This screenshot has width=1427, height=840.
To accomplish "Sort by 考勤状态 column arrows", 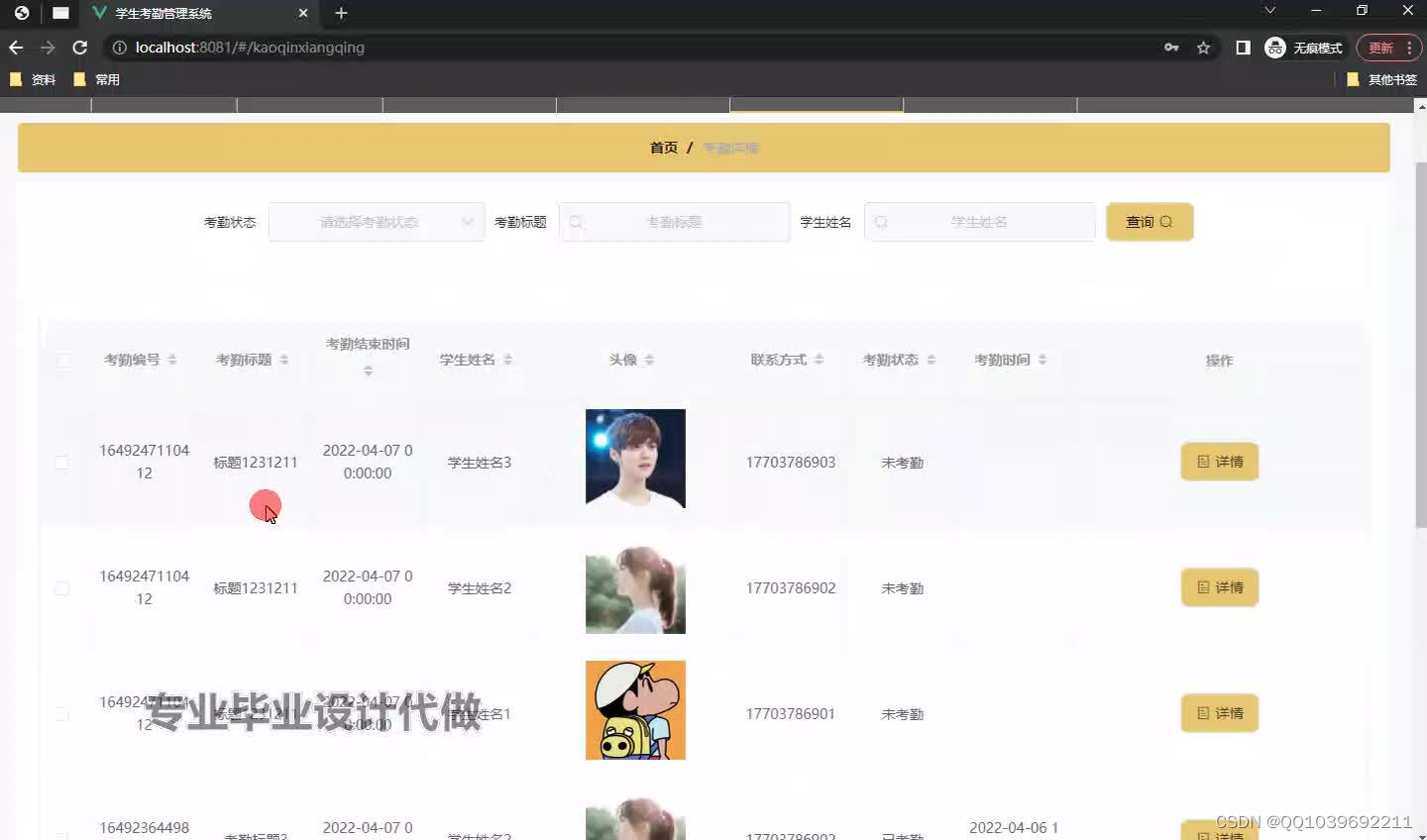I will pyautogui.click(x=931, y=360).
